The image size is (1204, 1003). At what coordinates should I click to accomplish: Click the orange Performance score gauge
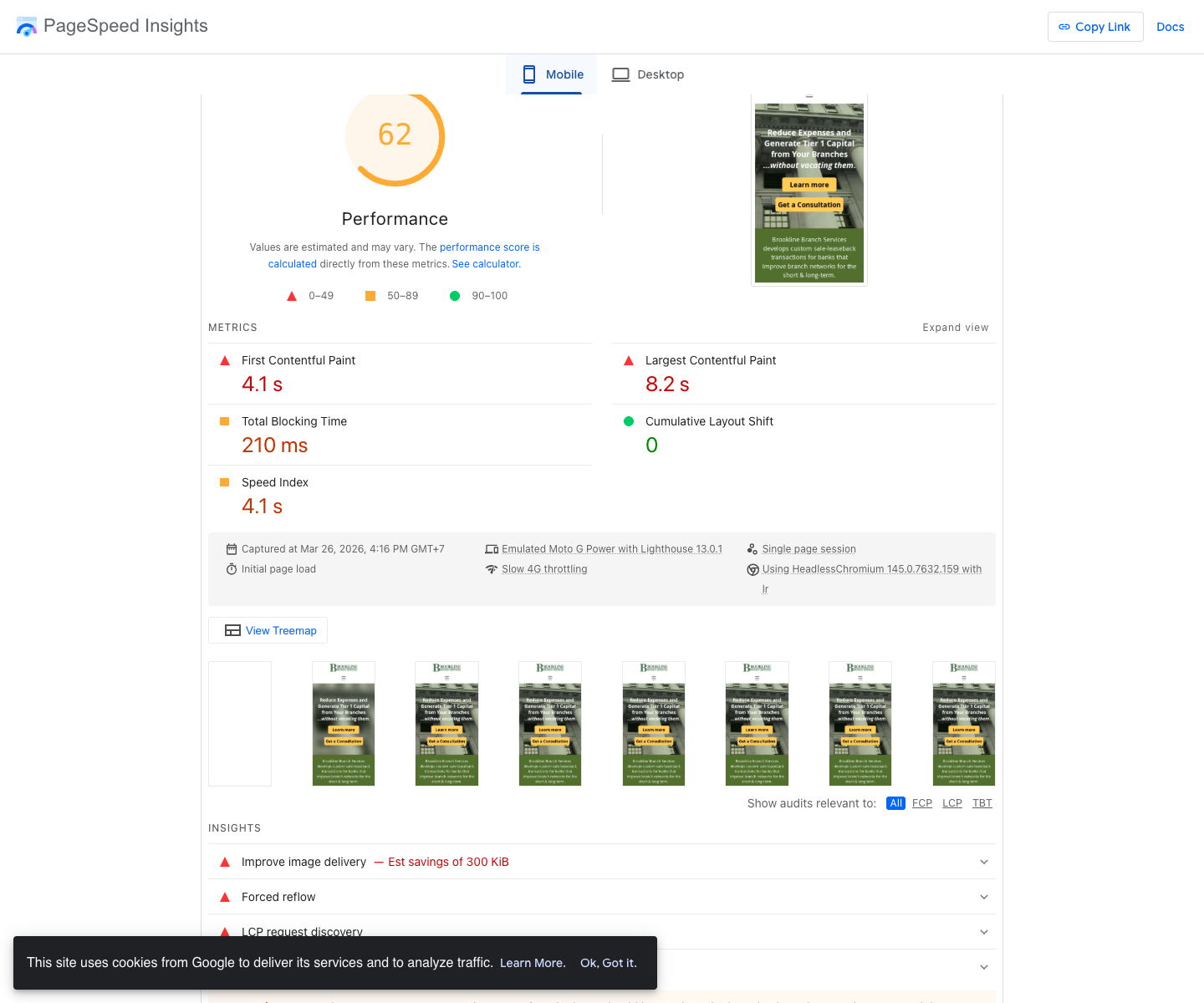(x=395, y=136)
